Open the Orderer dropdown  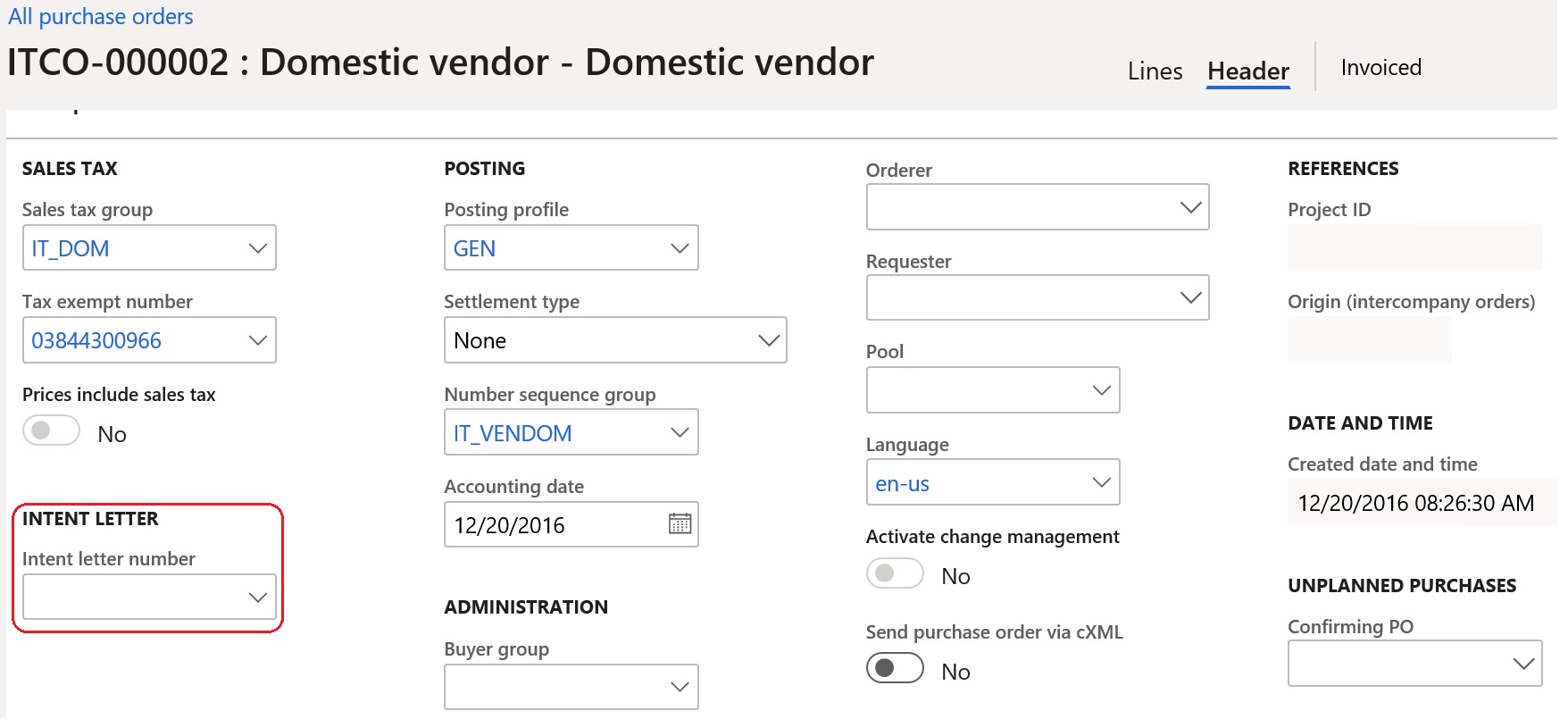(x=1190, y=207)
